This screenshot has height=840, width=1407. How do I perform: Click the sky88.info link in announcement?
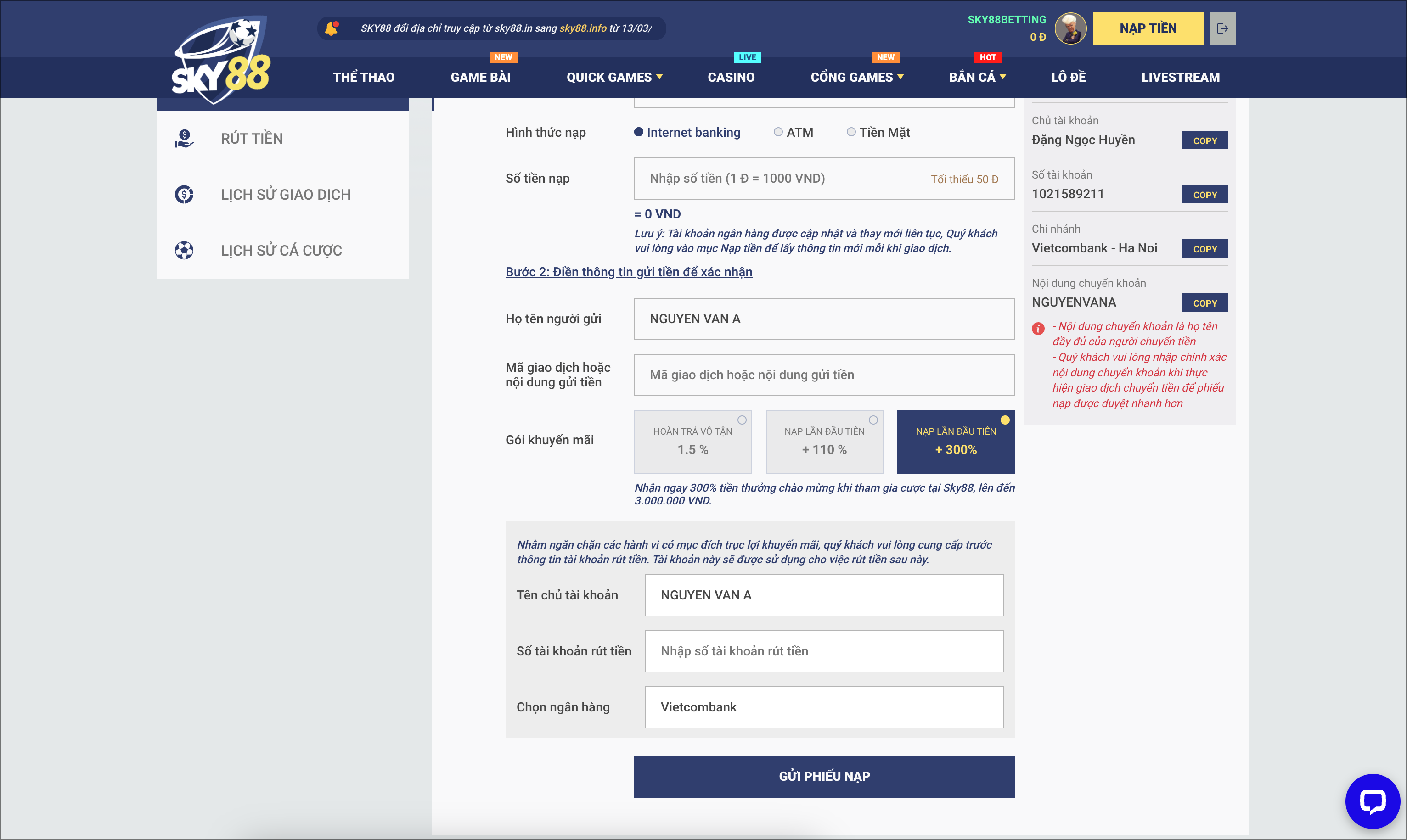click(583, 28)
